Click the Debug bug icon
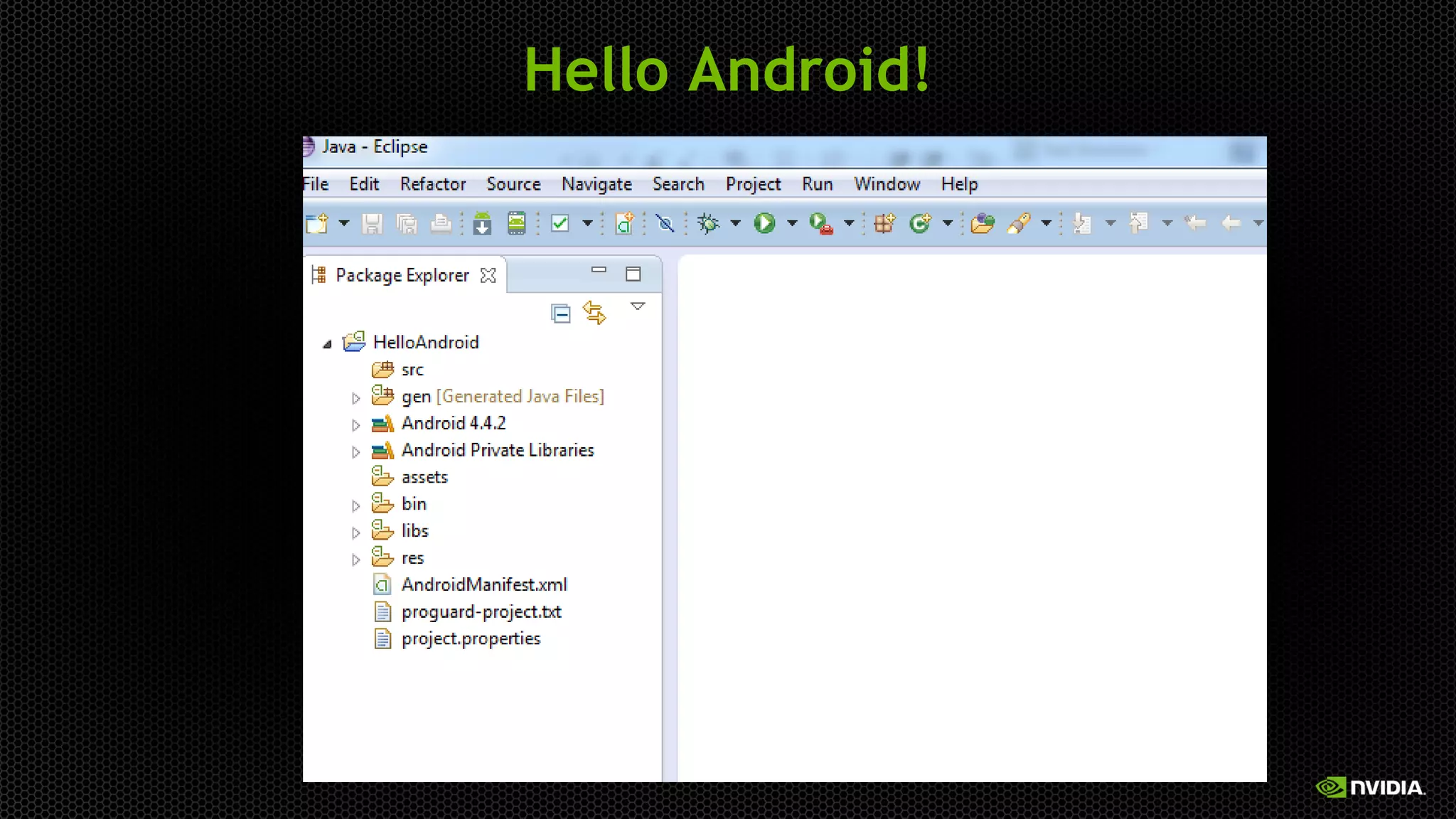Image resolution: width=1456 pixels, height=819 pixels. 708,223
